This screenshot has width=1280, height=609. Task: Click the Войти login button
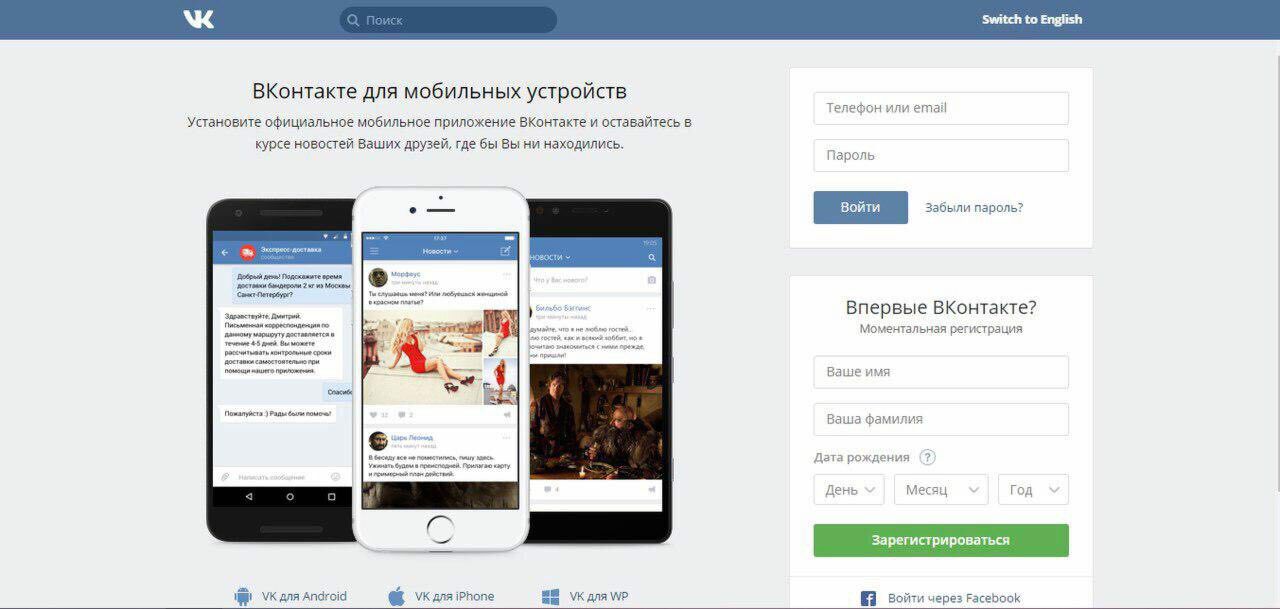point(861,207)
